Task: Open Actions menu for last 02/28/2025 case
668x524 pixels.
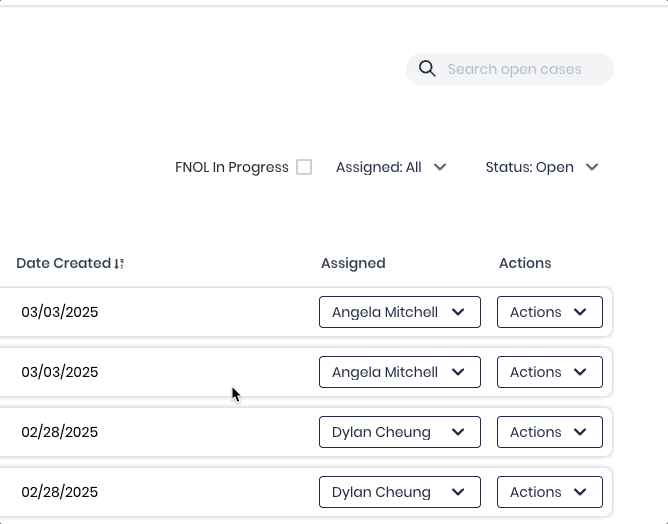Action: [549, 492]
